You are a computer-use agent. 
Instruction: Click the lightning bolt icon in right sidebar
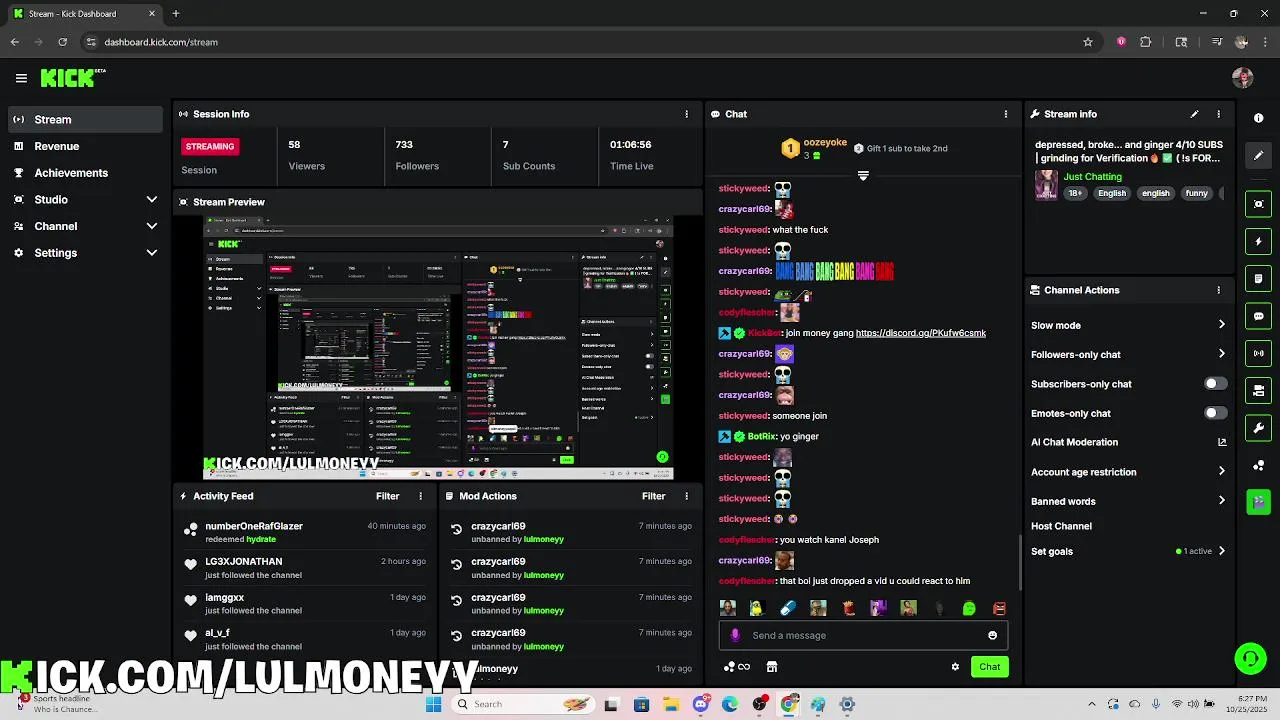[x=1258, y=241]
